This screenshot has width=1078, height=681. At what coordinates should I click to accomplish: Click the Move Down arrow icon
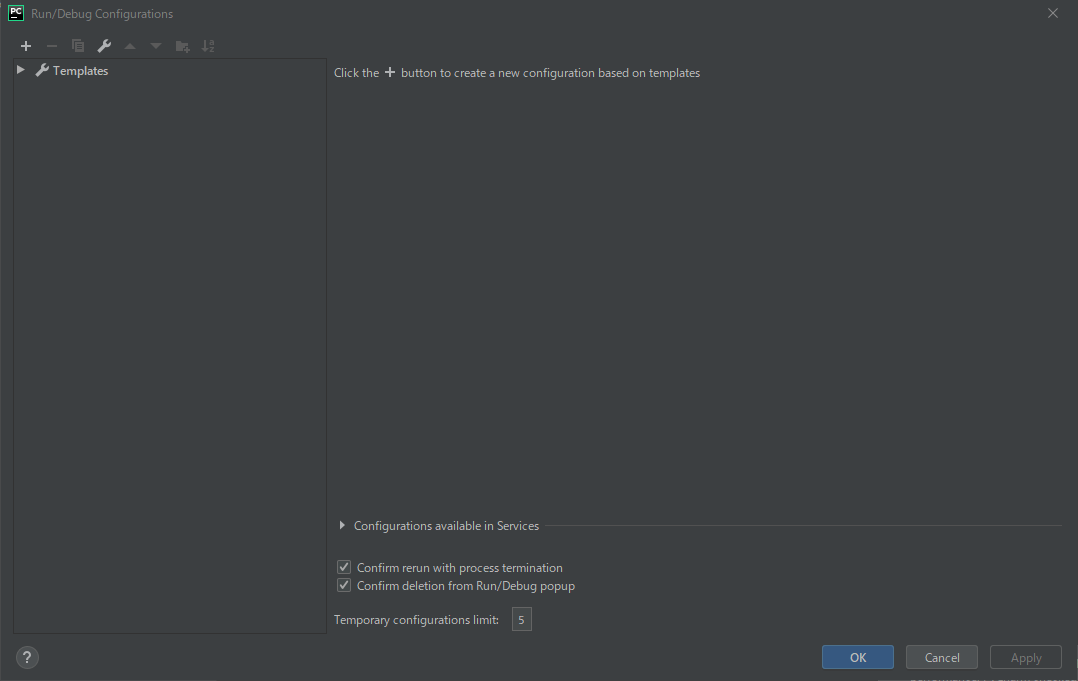click(x=156, y=46)
